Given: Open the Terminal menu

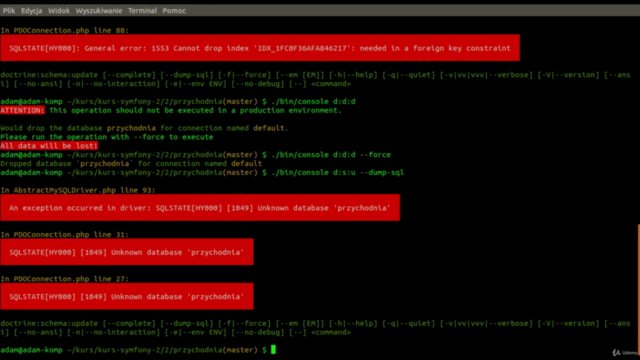Looking at the screenshot, I should coord(142,11).
